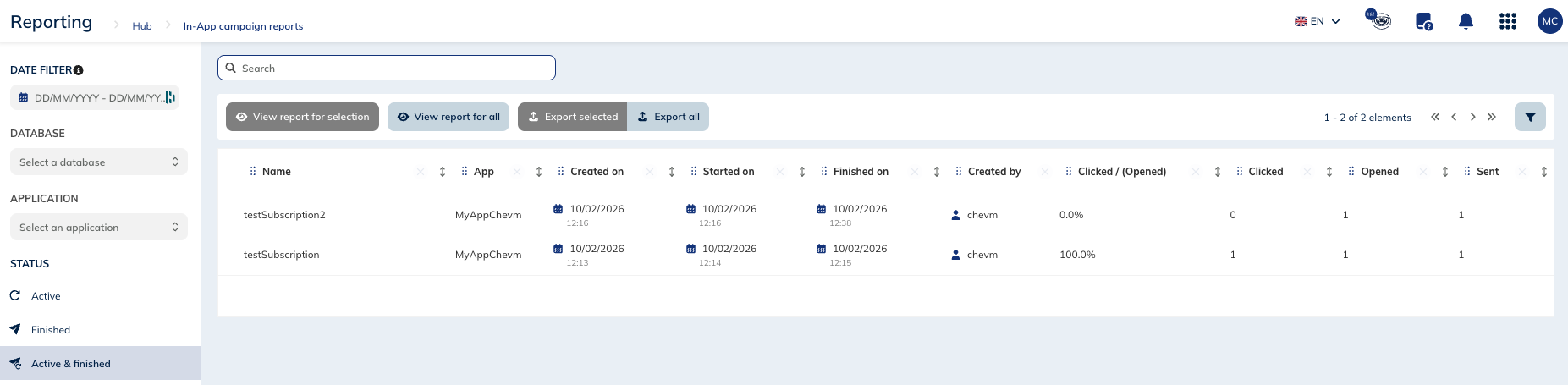Sort the Clicked column
This screenshot has height=385, width=1568.
coord(1329,172)
